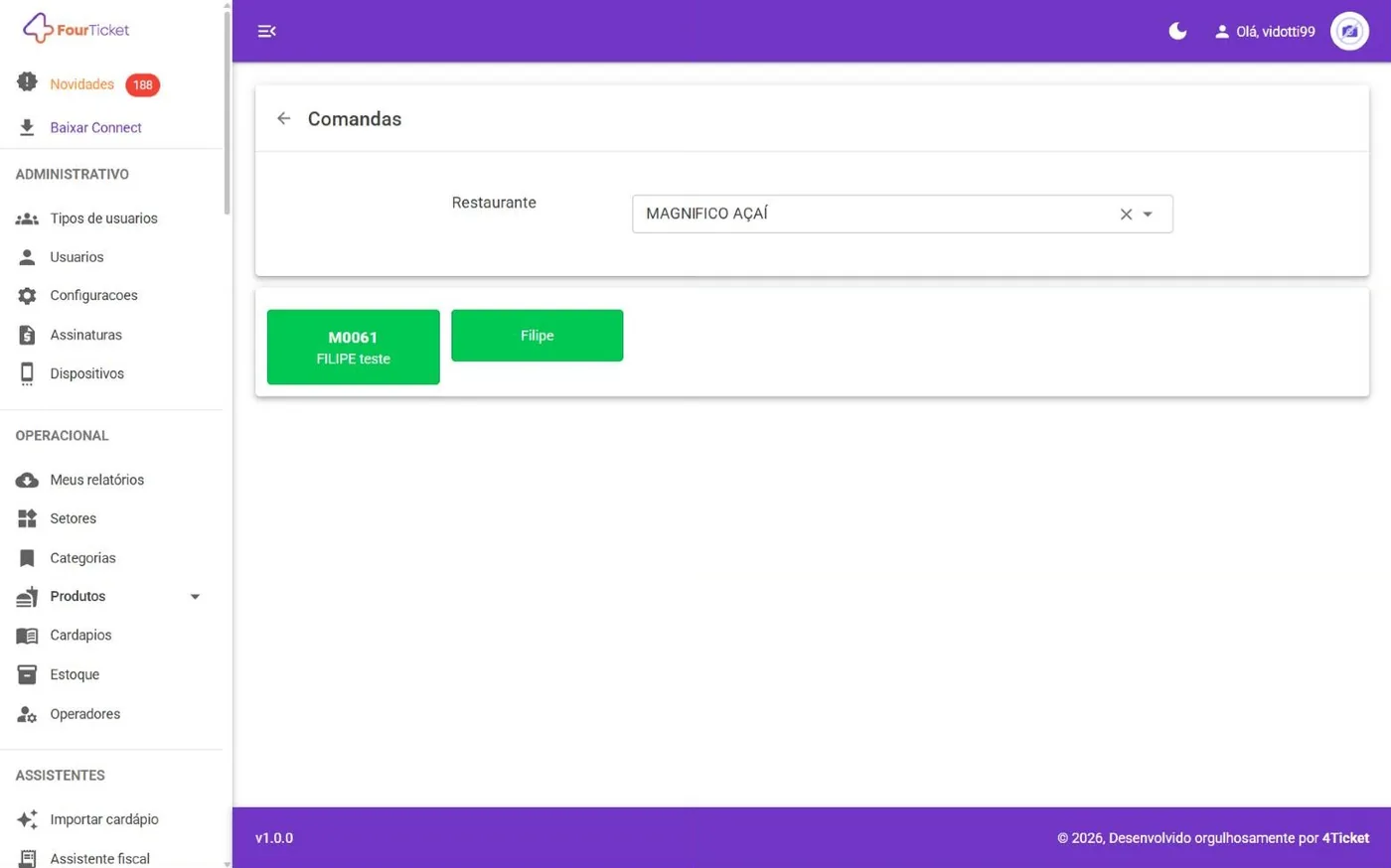Click the Cardapios menu book icon
Image resolution: width=1391 pixels, height=868 pixels.
(27, 636)
